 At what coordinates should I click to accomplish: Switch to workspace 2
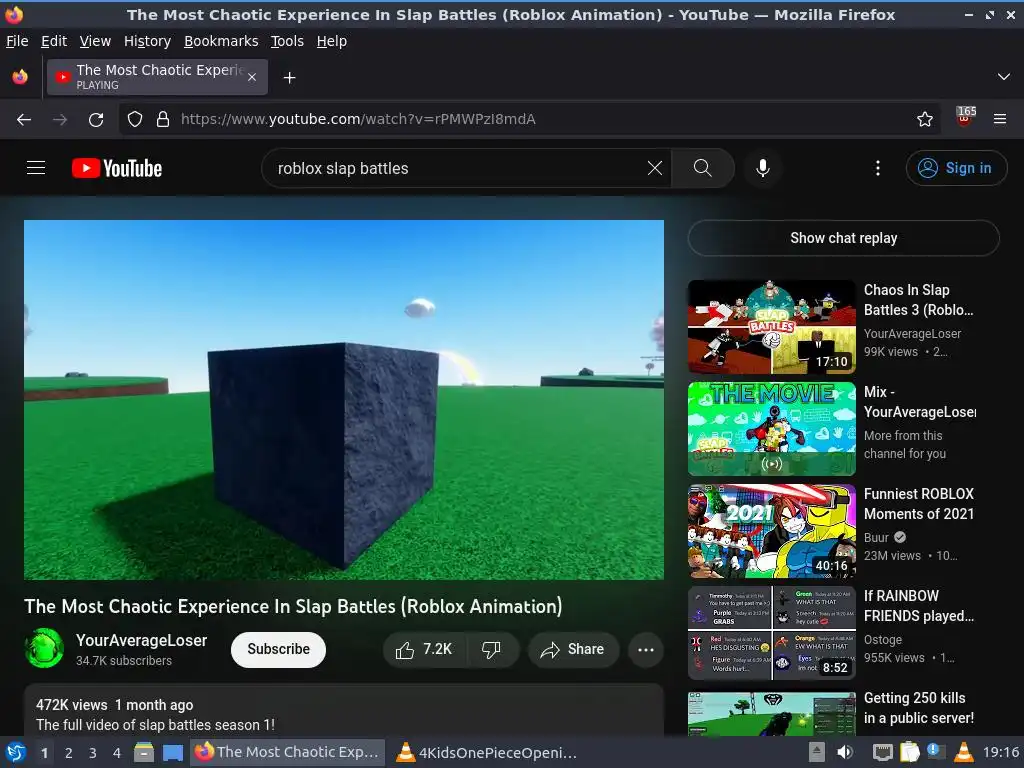(69, 753)
